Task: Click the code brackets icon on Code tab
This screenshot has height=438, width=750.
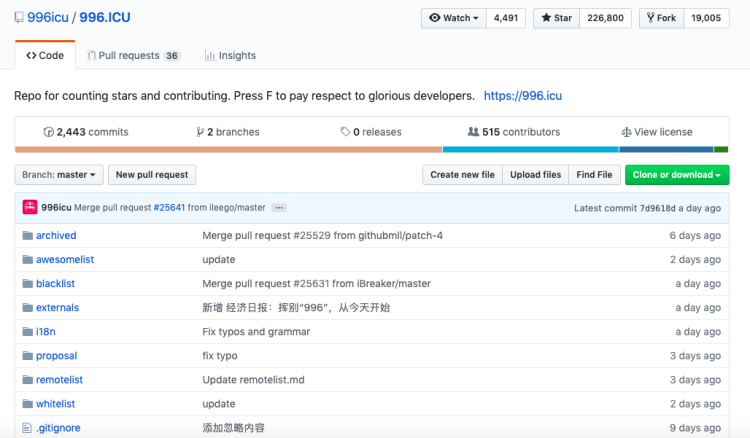Action: pyautogui.click(x=31, y=55)
